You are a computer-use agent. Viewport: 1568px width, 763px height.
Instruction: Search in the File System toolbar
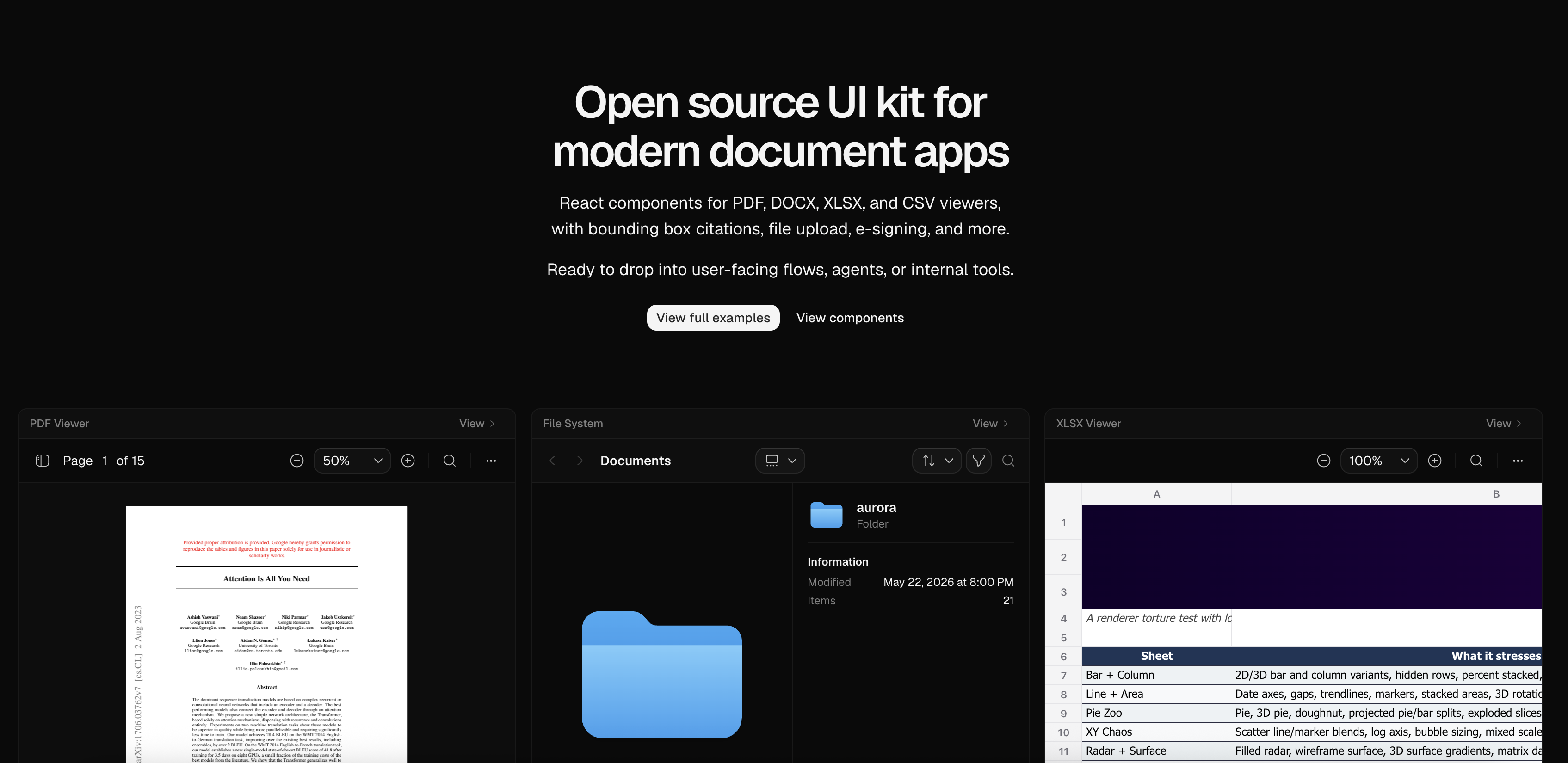tap(1009, 461)
